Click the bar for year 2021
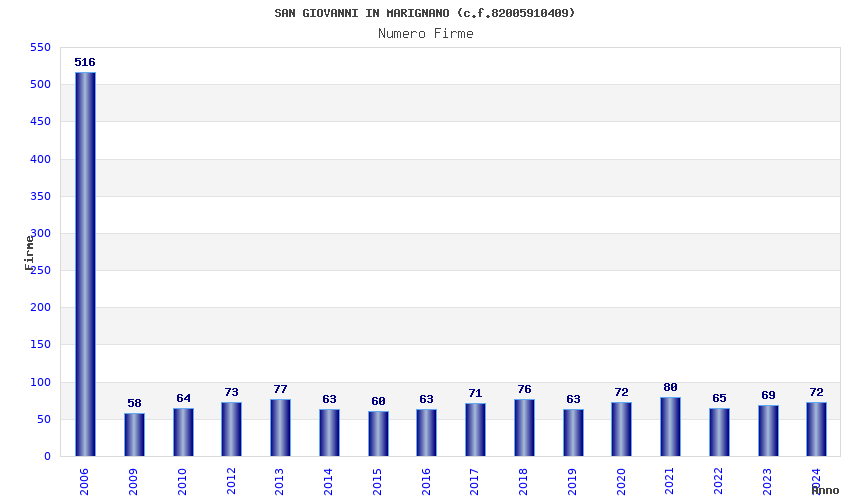Viewport: 850px width, 500px height. pyautogui.click(x=670, y=427)
